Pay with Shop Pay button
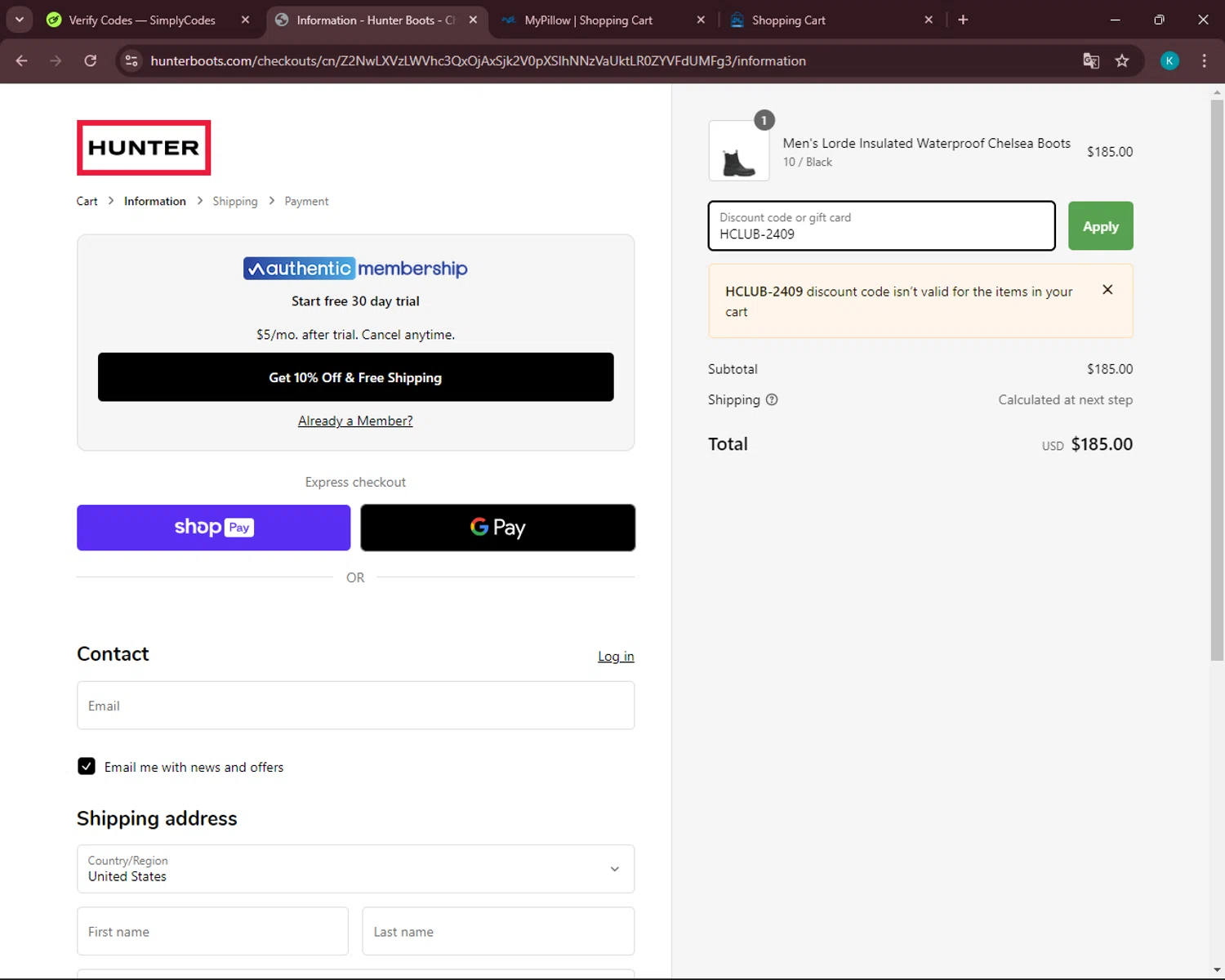The image size is (1225, 980). click(214, 528)
